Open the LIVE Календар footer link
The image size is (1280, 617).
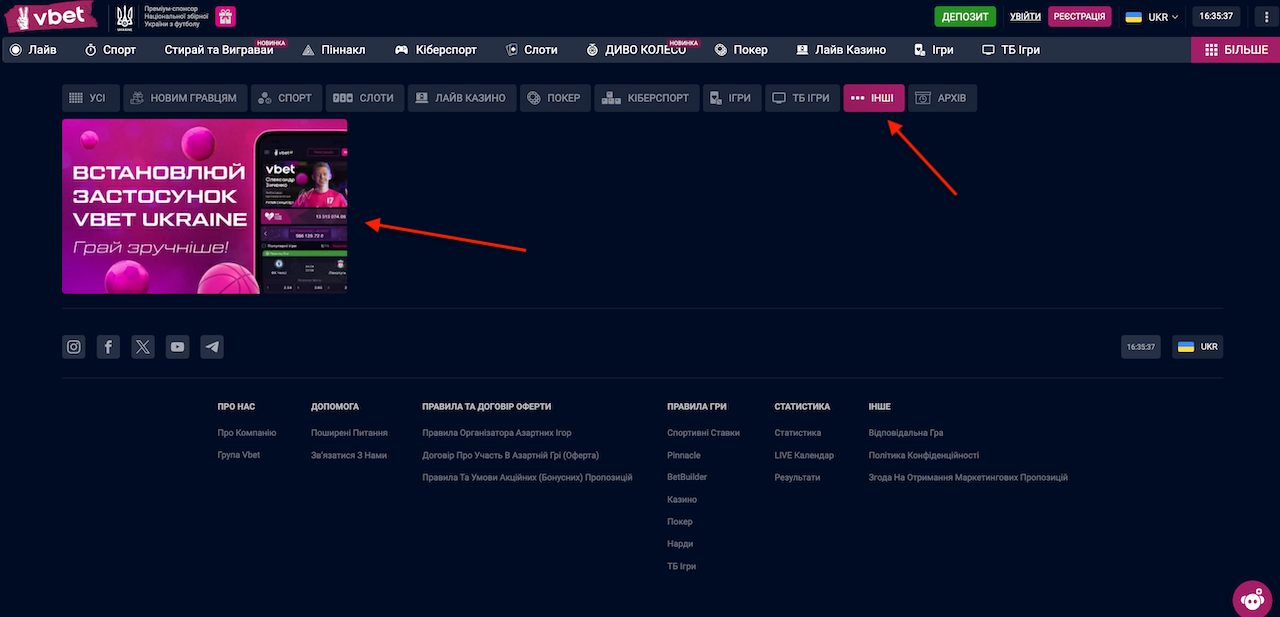pyautogui.click(x=804, y=455)
